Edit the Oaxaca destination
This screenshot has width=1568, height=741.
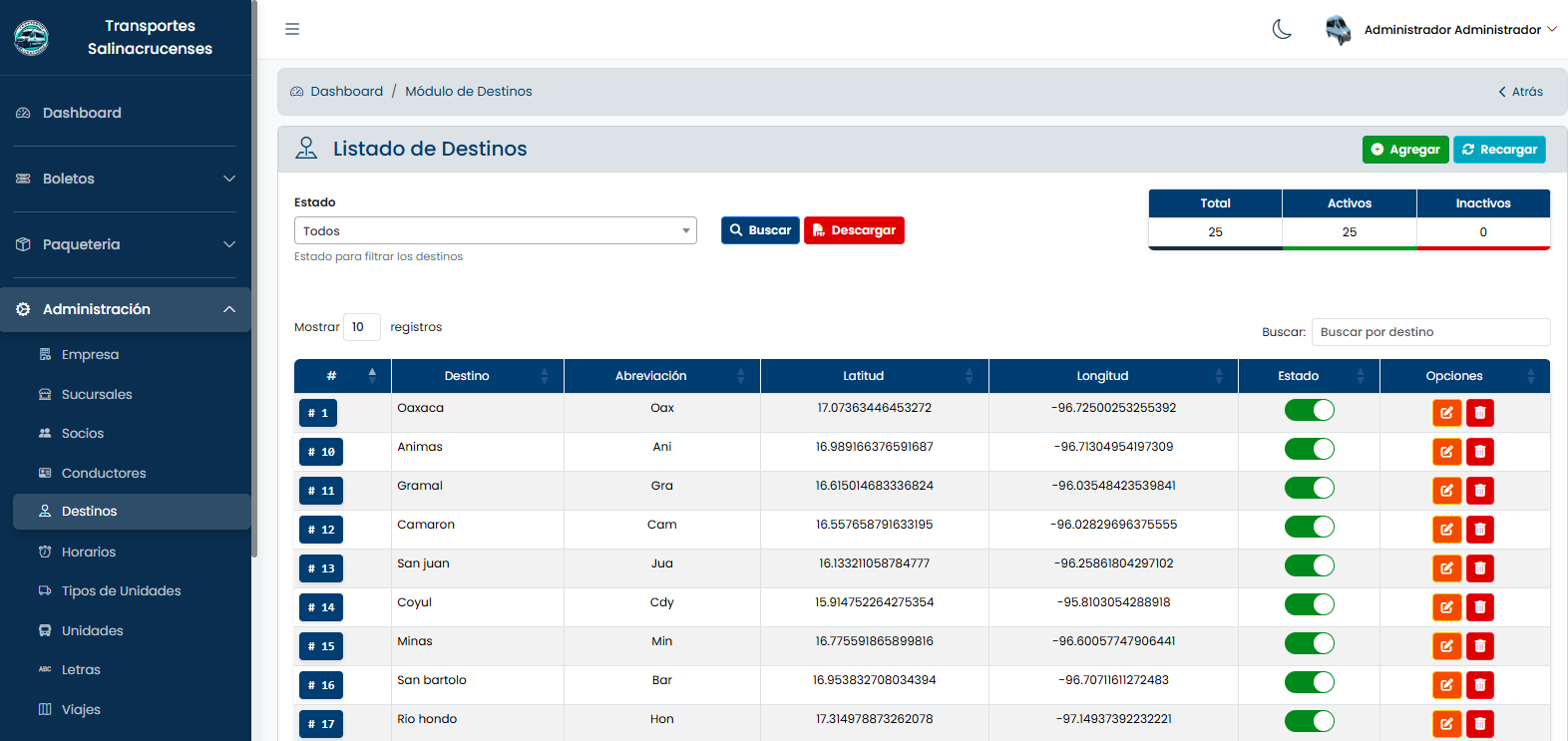point(1446,413)
